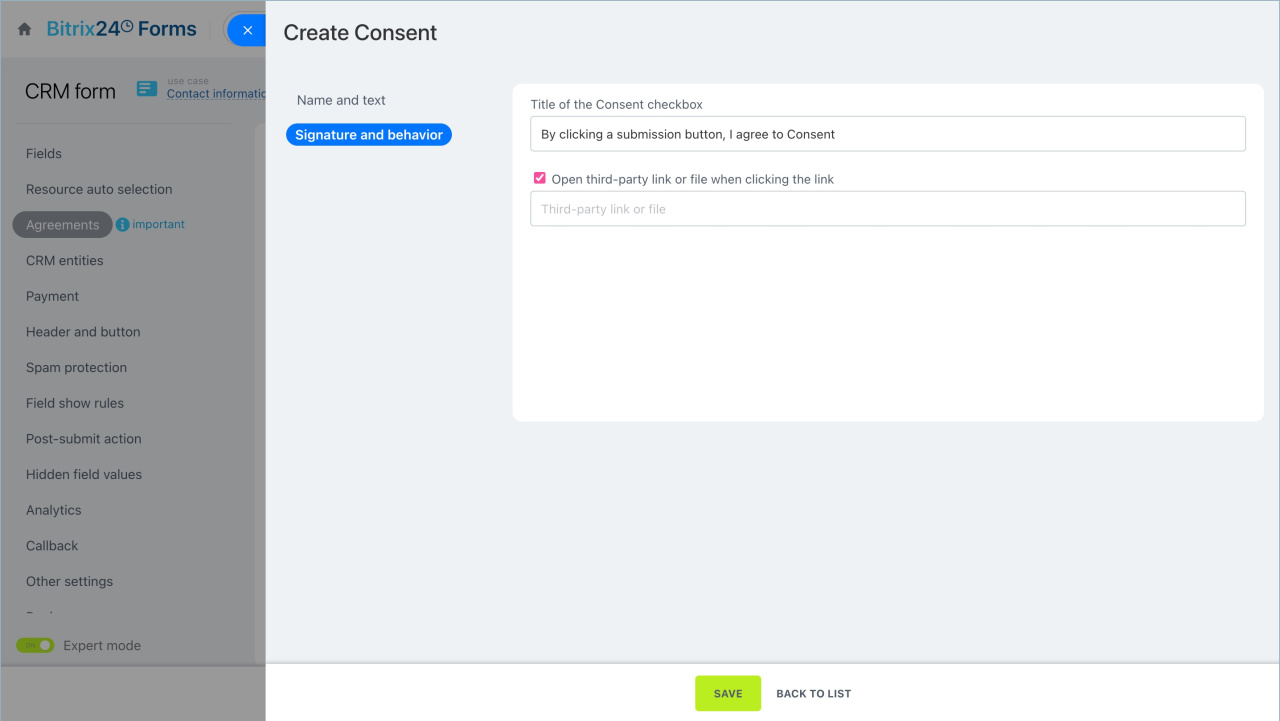The width and height of the screenshot is (1280, 721).
Task: Select Resource auto selection menu item
Action: coord(99,189)
